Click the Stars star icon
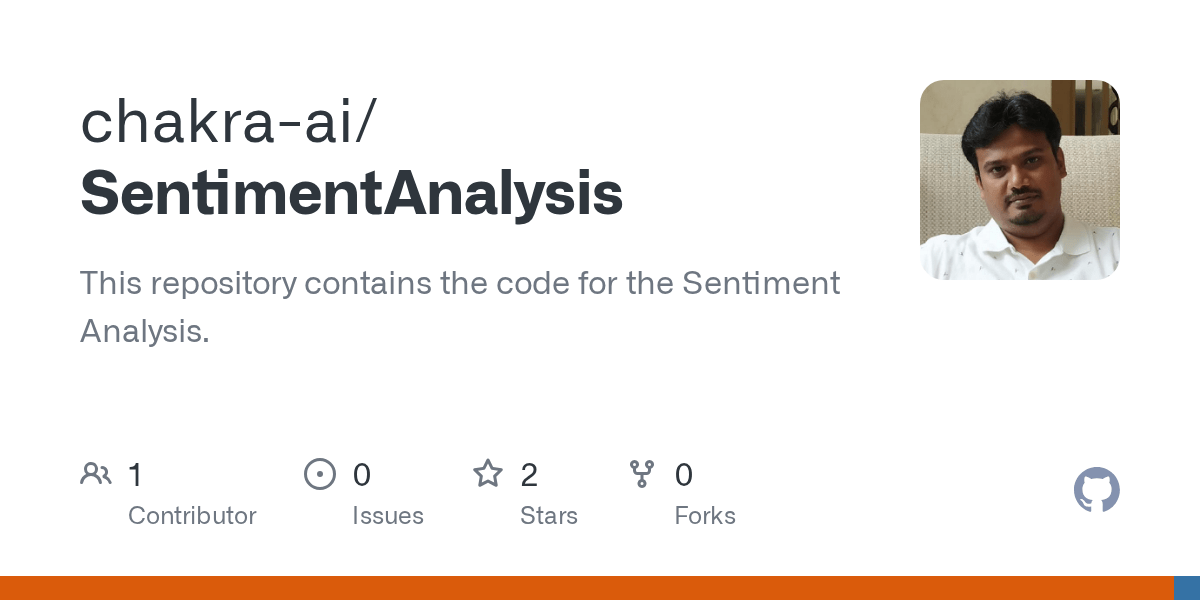This screenshot has height=600, width=1200. tap(488, 474)
